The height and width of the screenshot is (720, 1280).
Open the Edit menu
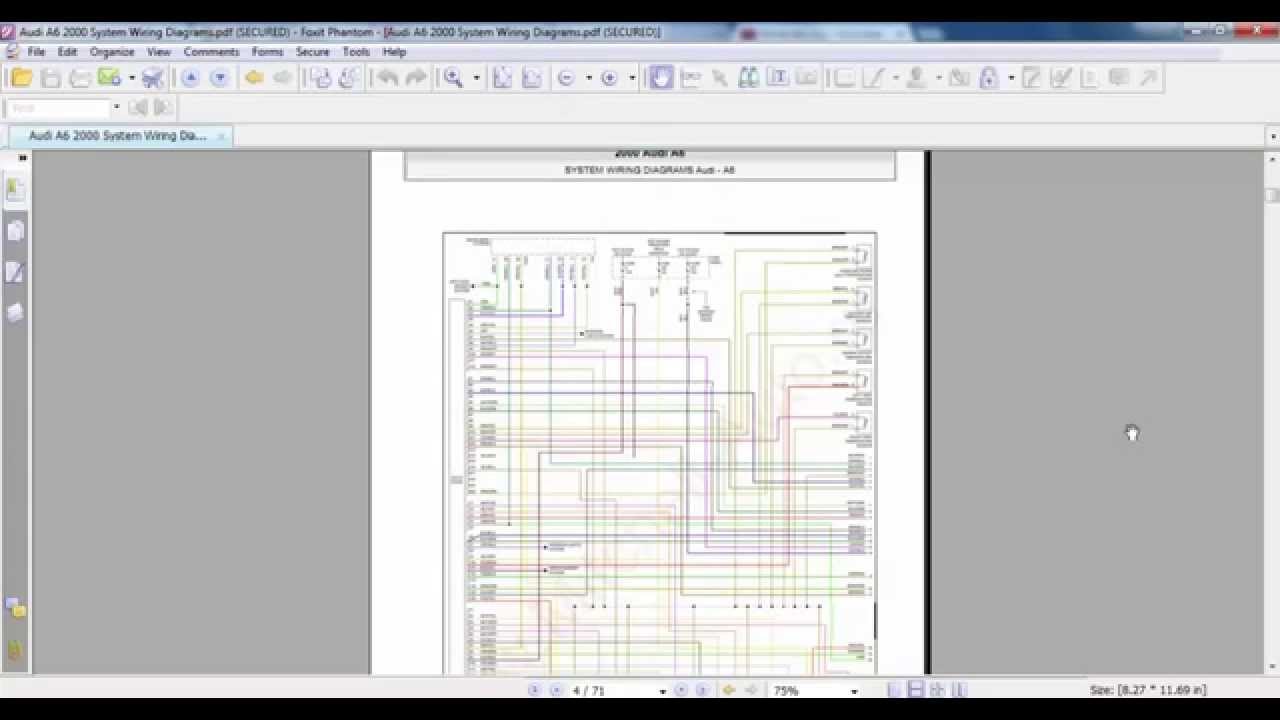67,52
